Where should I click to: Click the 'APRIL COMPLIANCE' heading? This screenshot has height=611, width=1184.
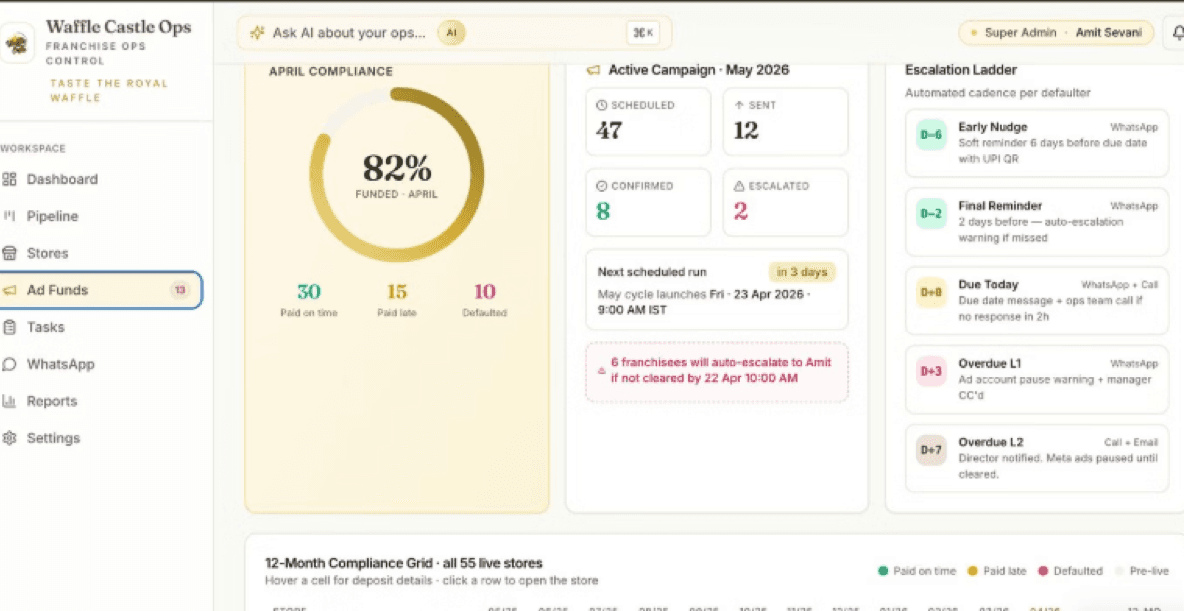[x=331, y=72]
